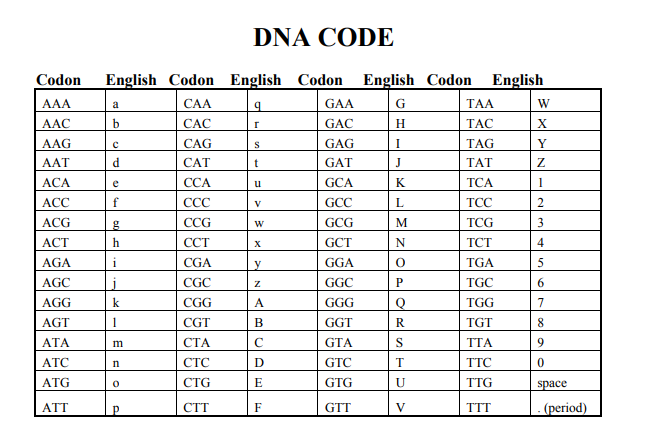Click the GCG codon cell
The image size is (646, 436).
340,222
